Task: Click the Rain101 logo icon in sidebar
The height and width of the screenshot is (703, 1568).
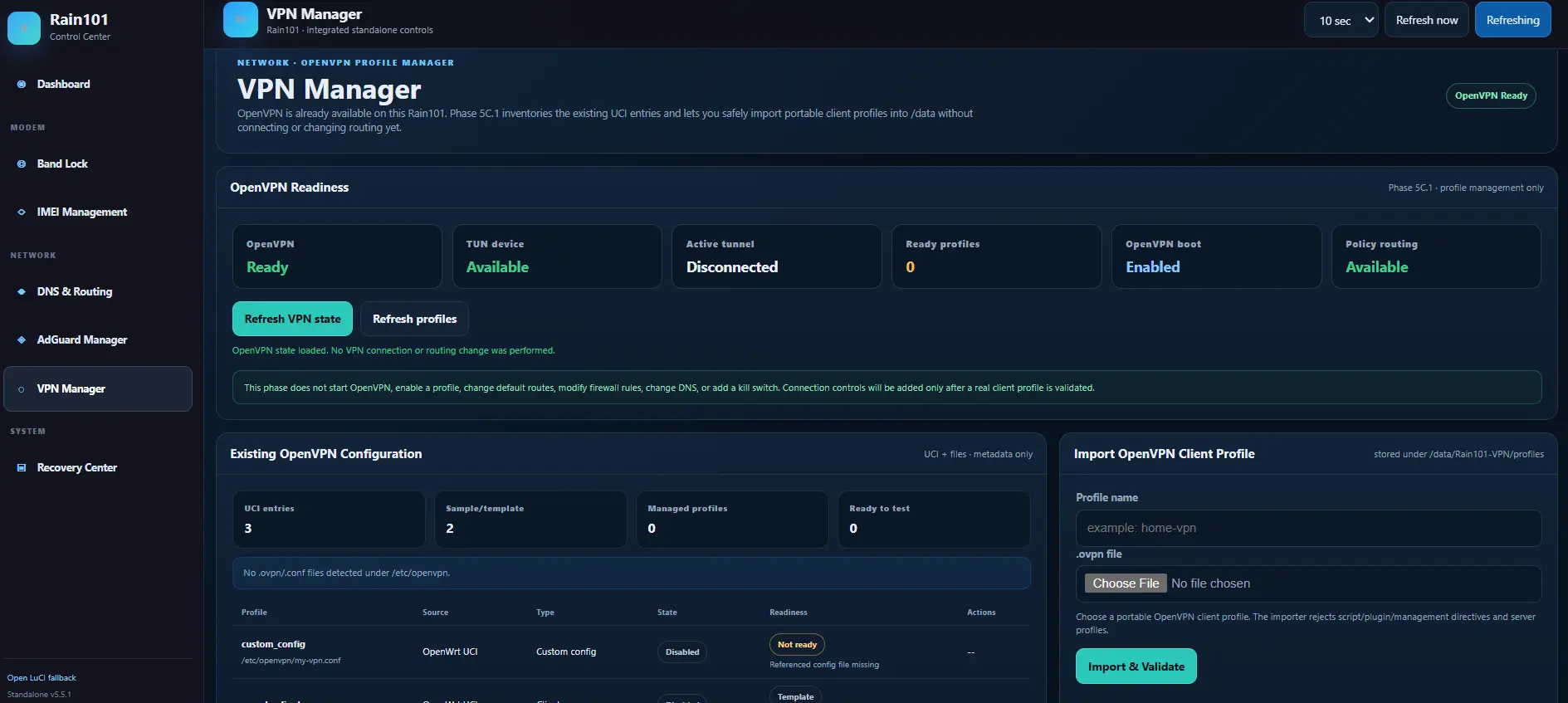Action: coord(24,28)
